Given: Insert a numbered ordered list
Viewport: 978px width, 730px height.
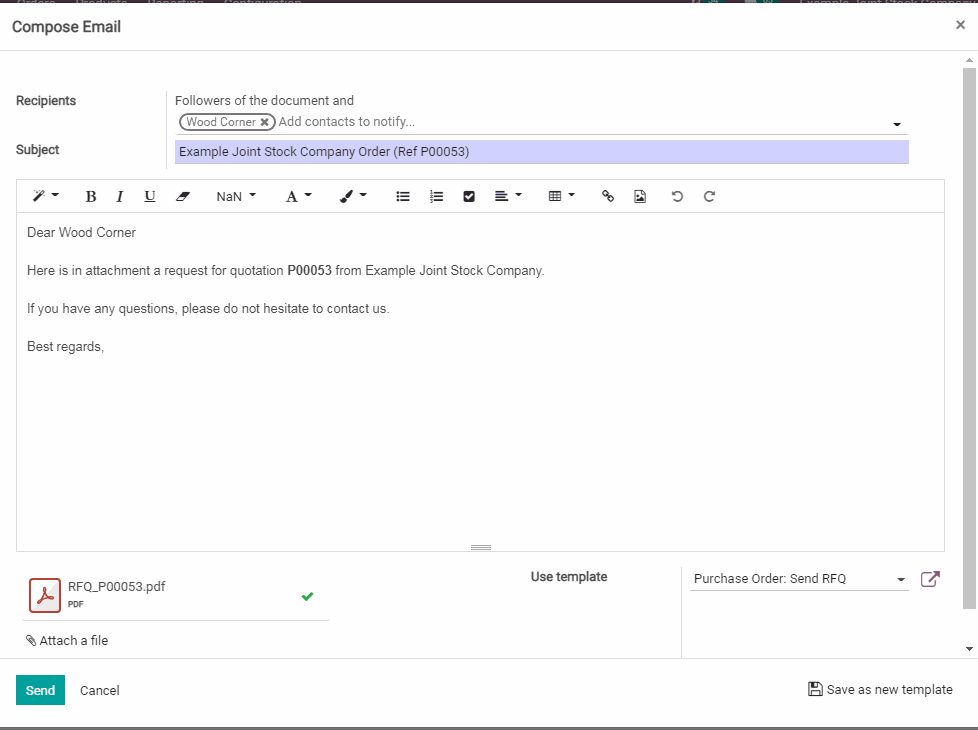Looking at the screenshot, I should [x=436, y=197].
